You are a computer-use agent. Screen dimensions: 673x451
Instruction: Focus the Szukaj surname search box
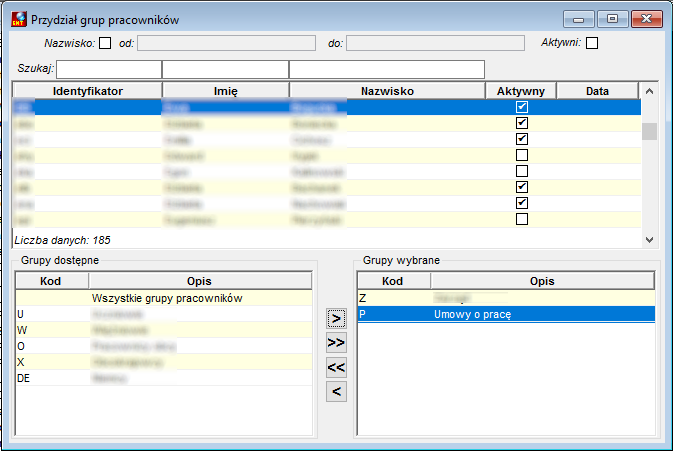point(387,69)
